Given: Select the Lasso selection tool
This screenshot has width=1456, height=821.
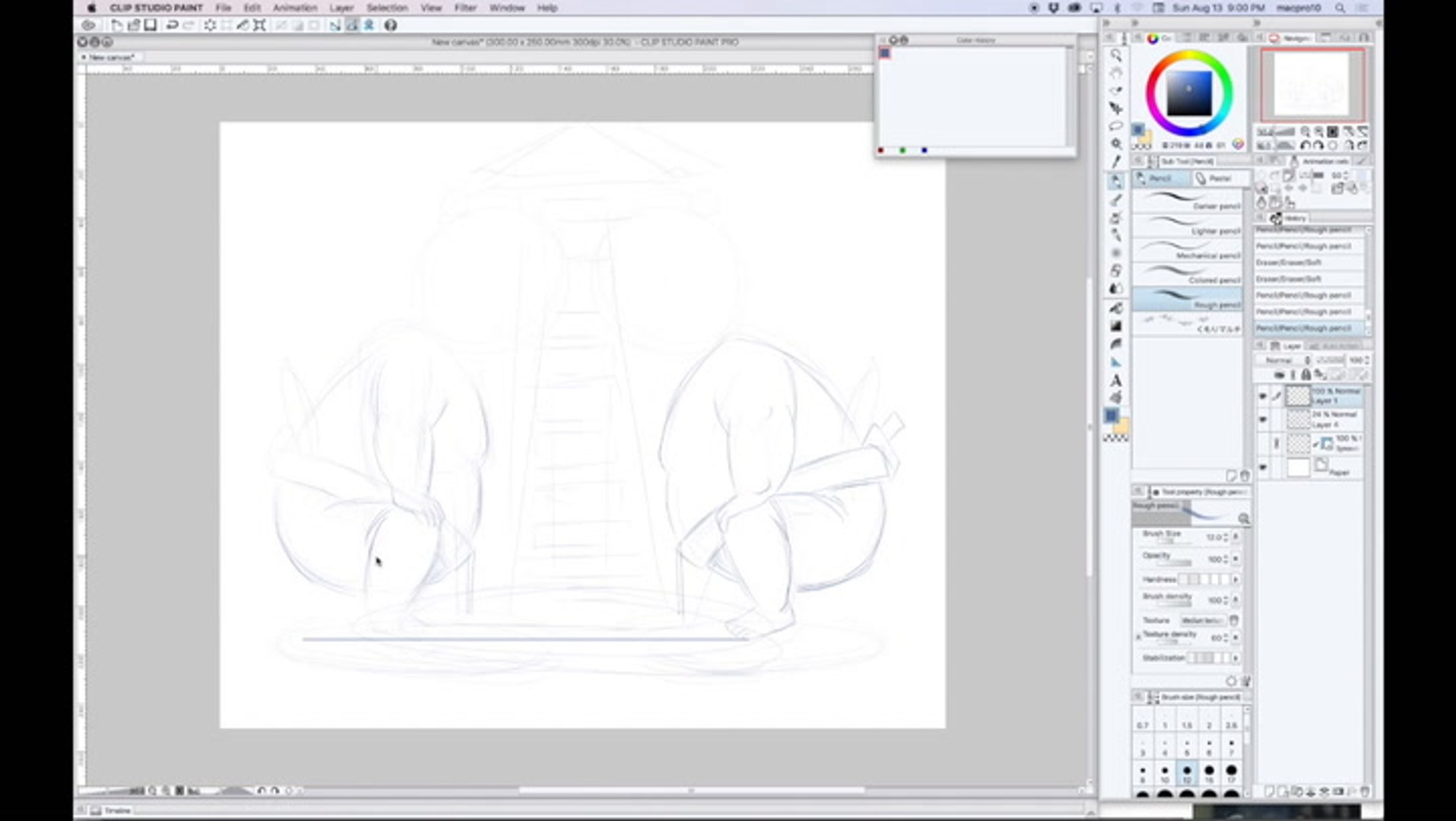Looking at the screenshot, I should tap(1115, 126).
